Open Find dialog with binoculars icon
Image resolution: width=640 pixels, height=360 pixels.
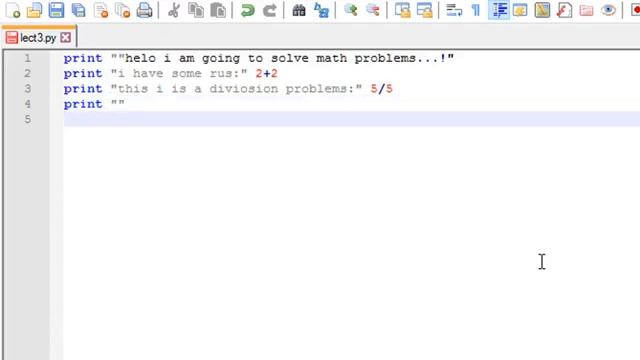pyautogui.click(x=299, y=10)
